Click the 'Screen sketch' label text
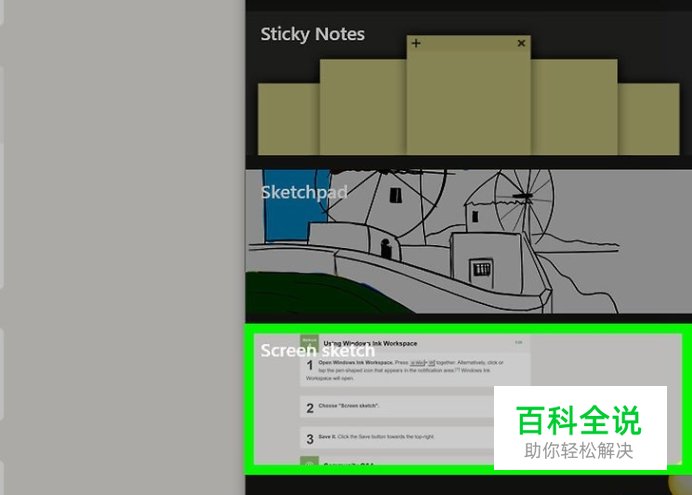The height and width of the screenshot is (495, 692). point(318,350)
